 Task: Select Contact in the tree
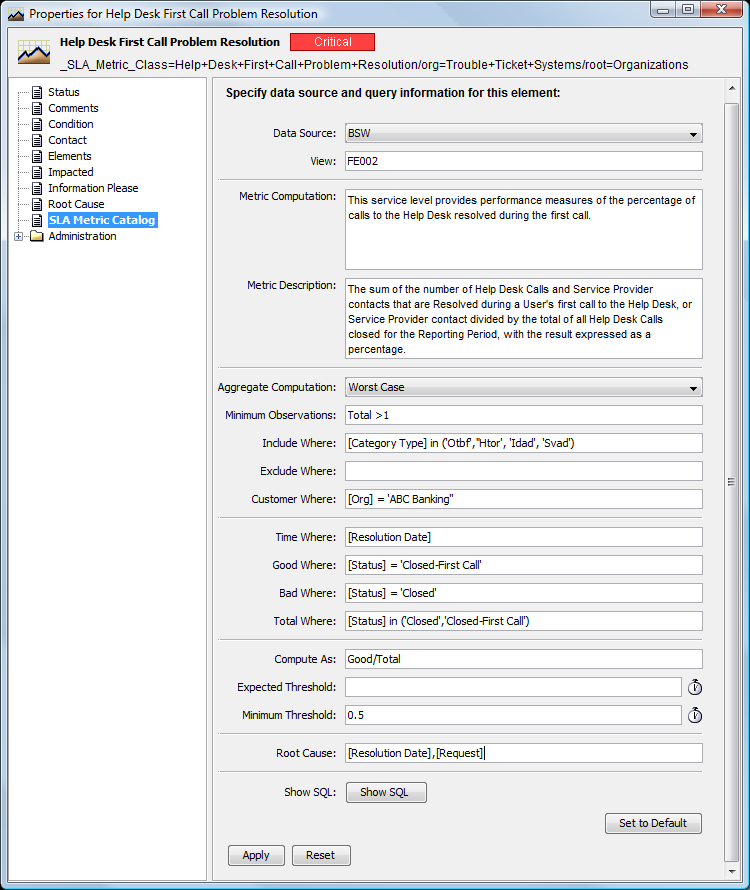point(68,140)
